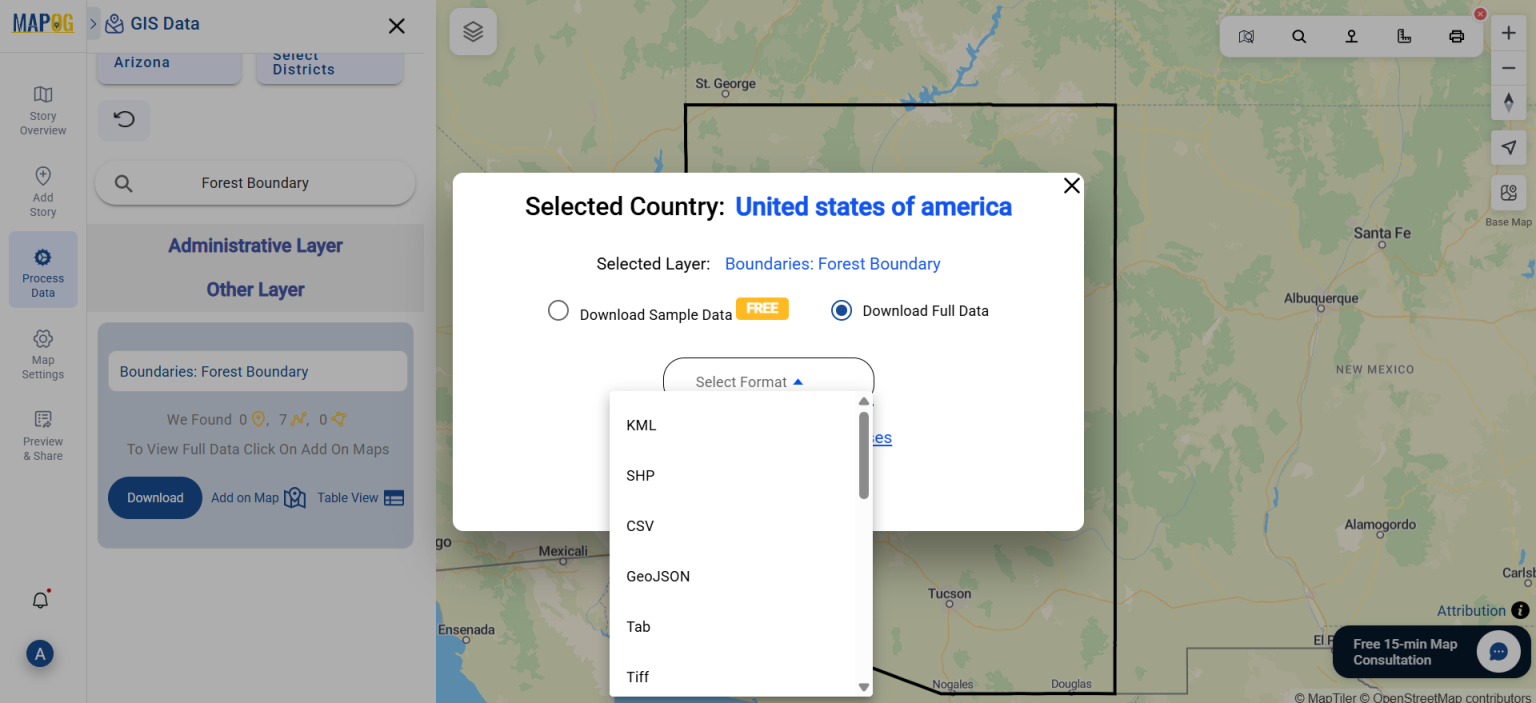
Task: Print the current map view
Action: click(x=1456, y=36)
